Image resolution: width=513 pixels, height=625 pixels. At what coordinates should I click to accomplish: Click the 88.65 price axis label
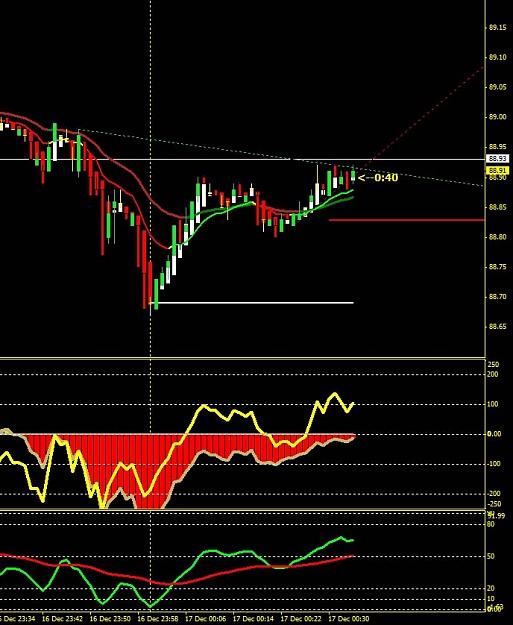pos(498,326)
